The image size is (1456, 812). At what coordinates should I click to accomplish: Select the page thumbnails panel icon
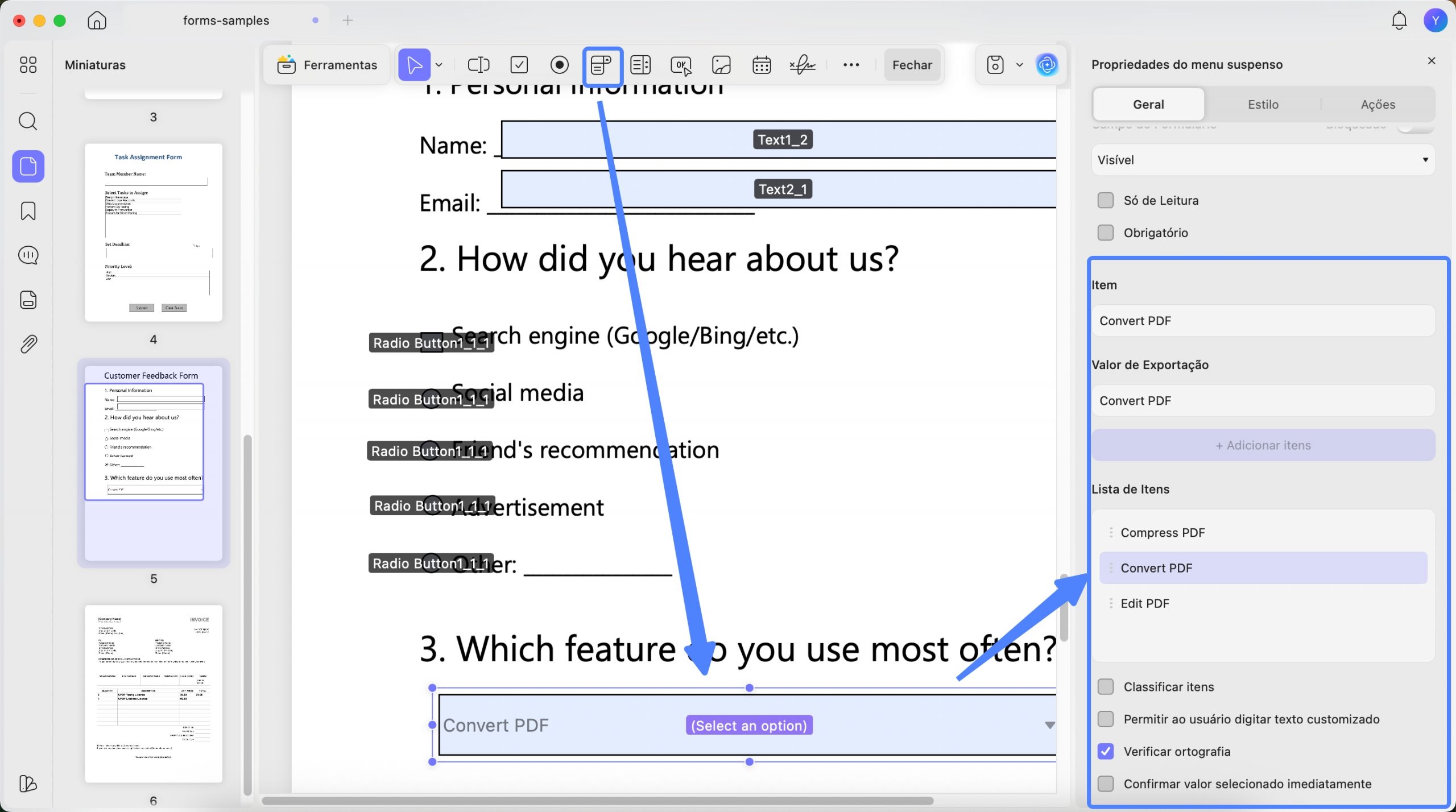[28, 166]
